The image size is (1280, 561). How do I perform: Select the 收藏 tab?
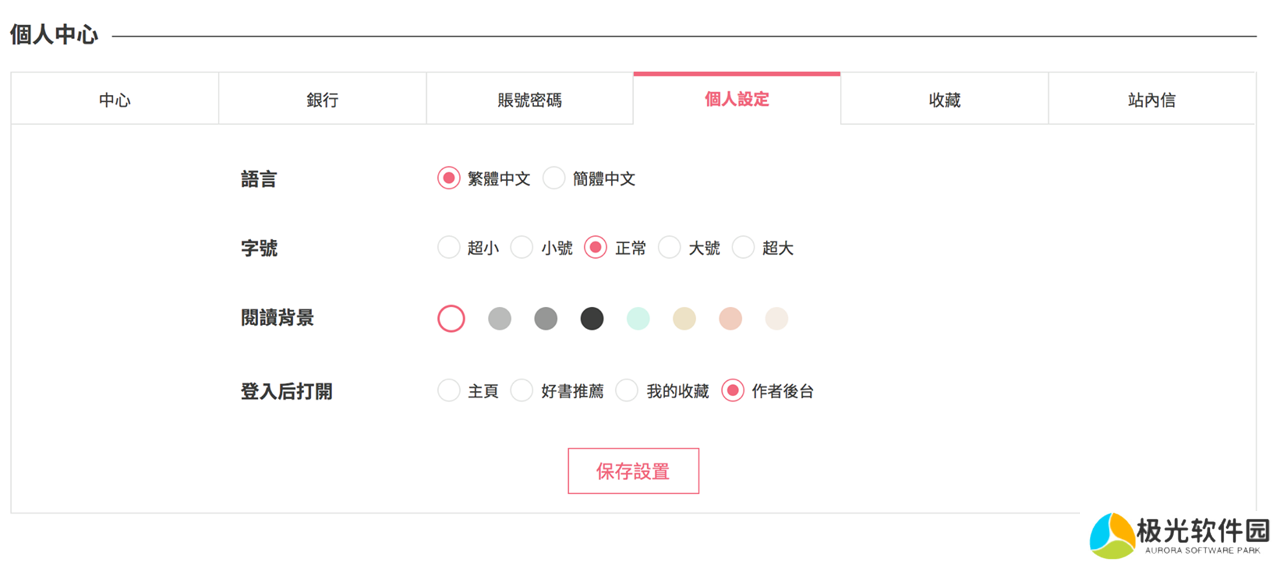tap(944, 100)
